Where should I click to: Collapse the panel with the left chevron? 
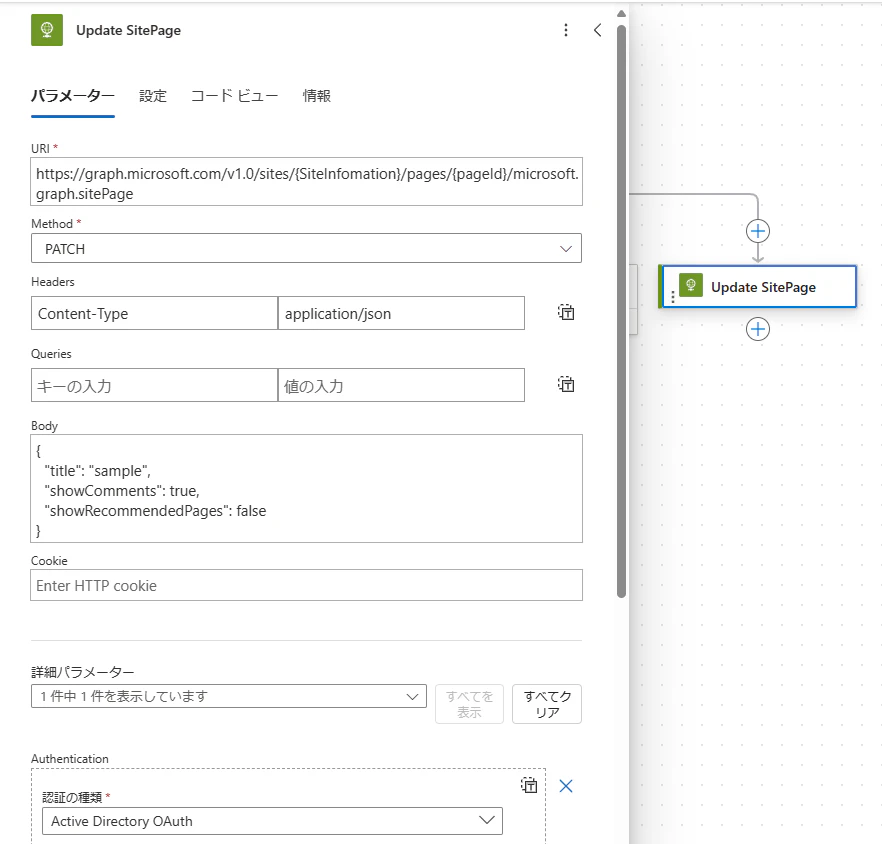pos(597,30)
